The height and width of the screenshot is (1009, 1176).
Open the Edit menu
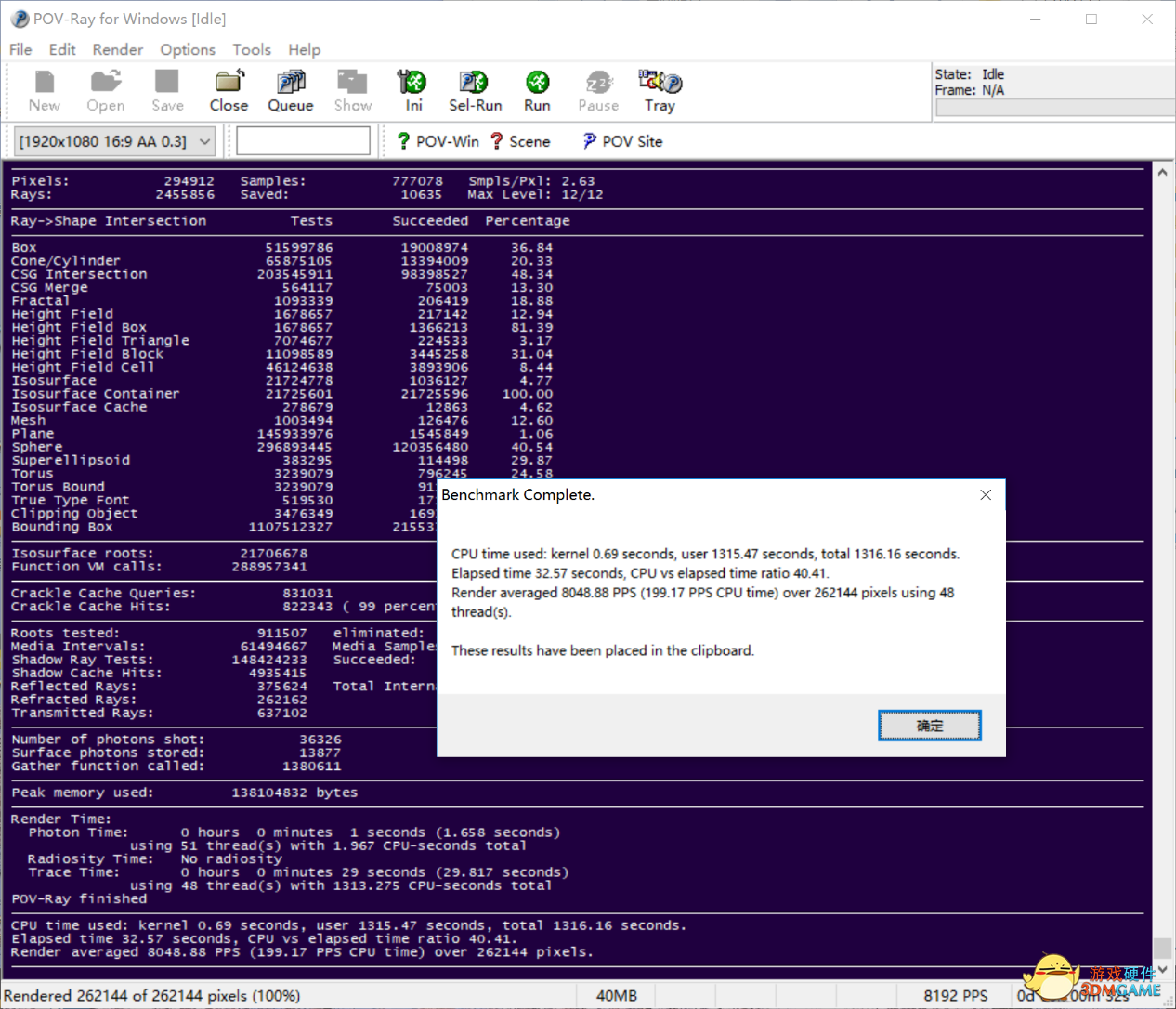62,49
